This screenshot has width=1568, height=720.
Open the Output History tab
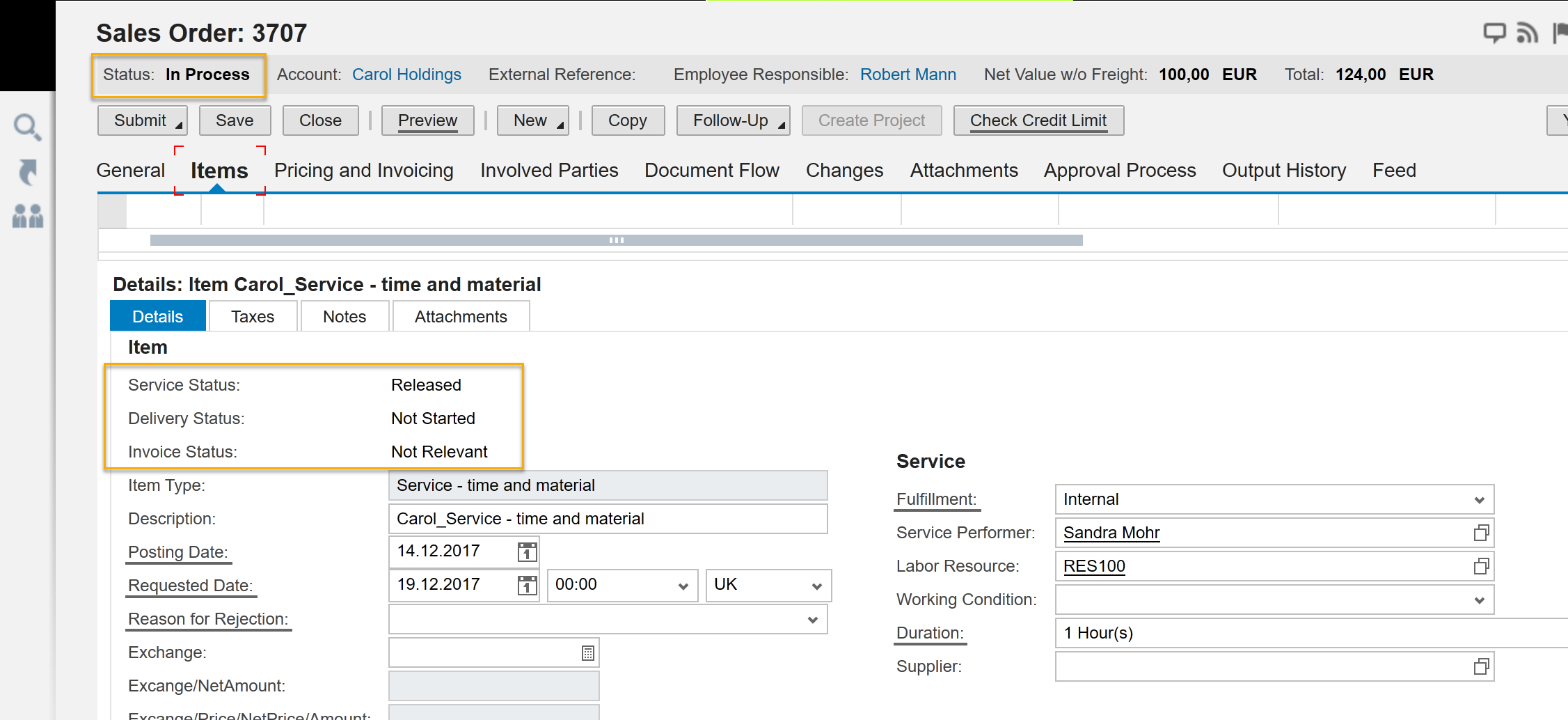pyautogui.click(x=1284, y=171)
